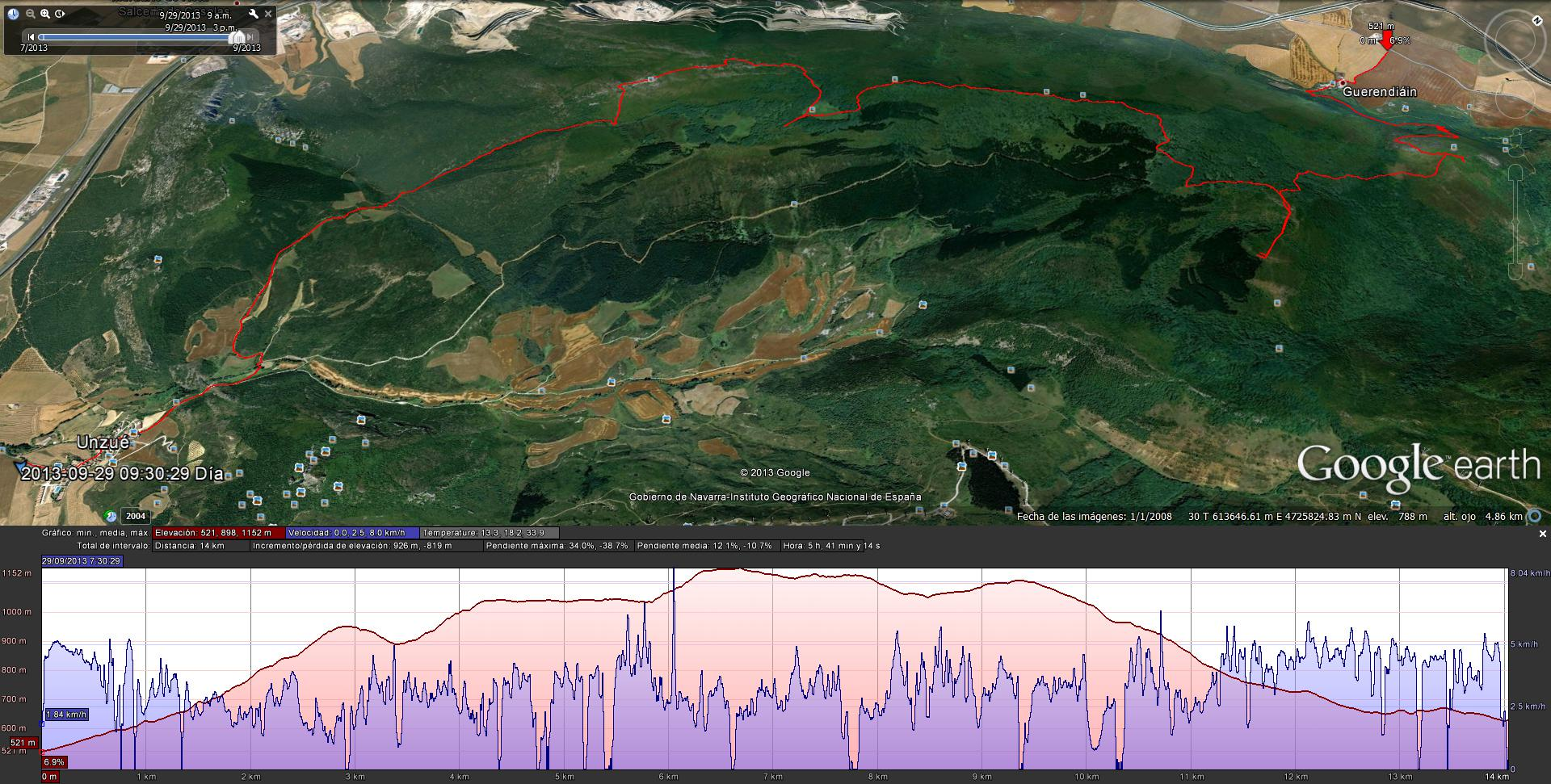Viewport: 1551px width, 784px height.
Task: Click the green clock icon beside 2004
Action: (111, 516)
